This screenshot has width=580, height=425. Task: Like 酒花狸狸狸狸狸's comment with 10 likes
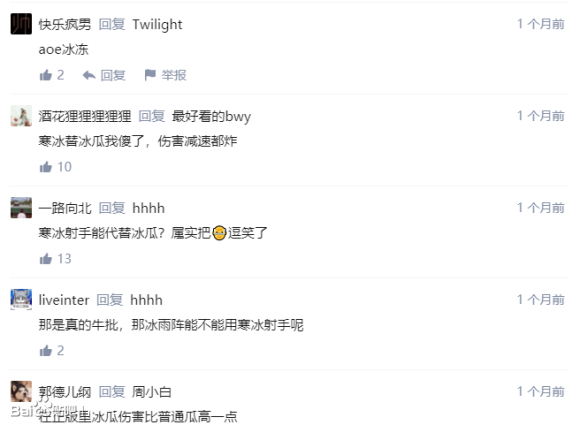pyautogui.click(x=46, y=167)
